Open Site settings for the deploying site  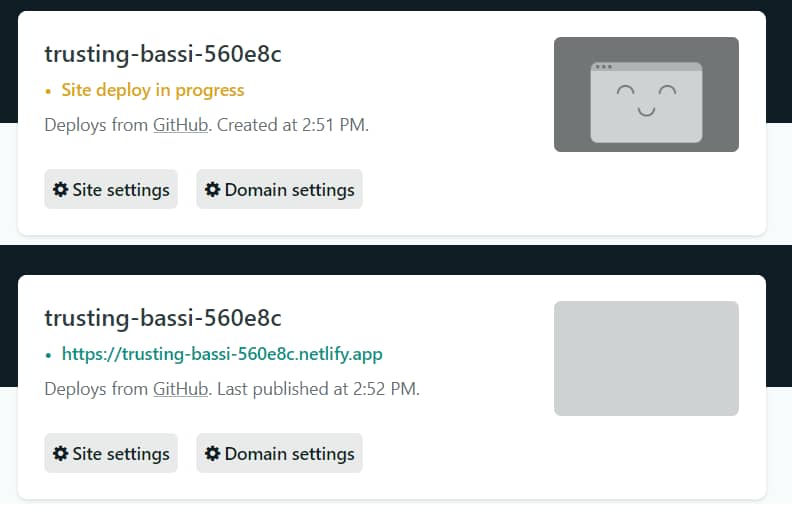111,189
